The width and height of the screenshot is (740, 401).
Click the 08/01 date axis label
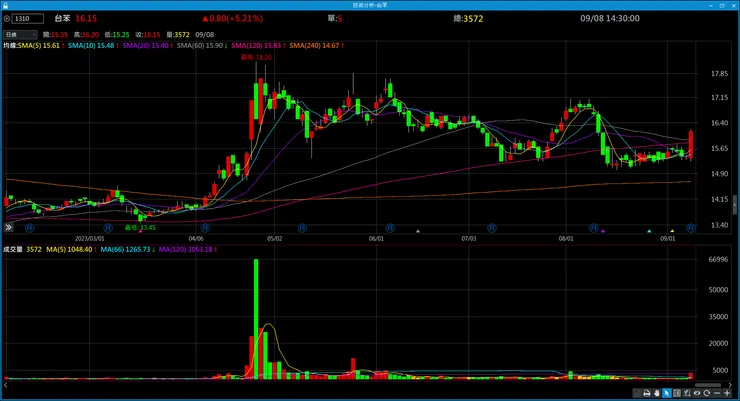566,239
